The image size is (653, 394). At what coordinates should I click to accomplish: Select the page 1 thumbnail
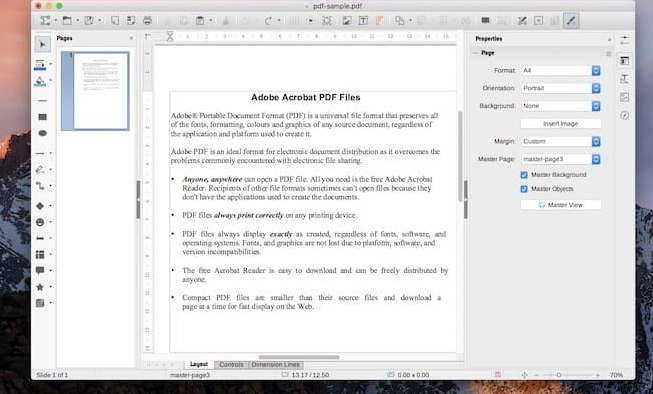(x=95, y=91)
